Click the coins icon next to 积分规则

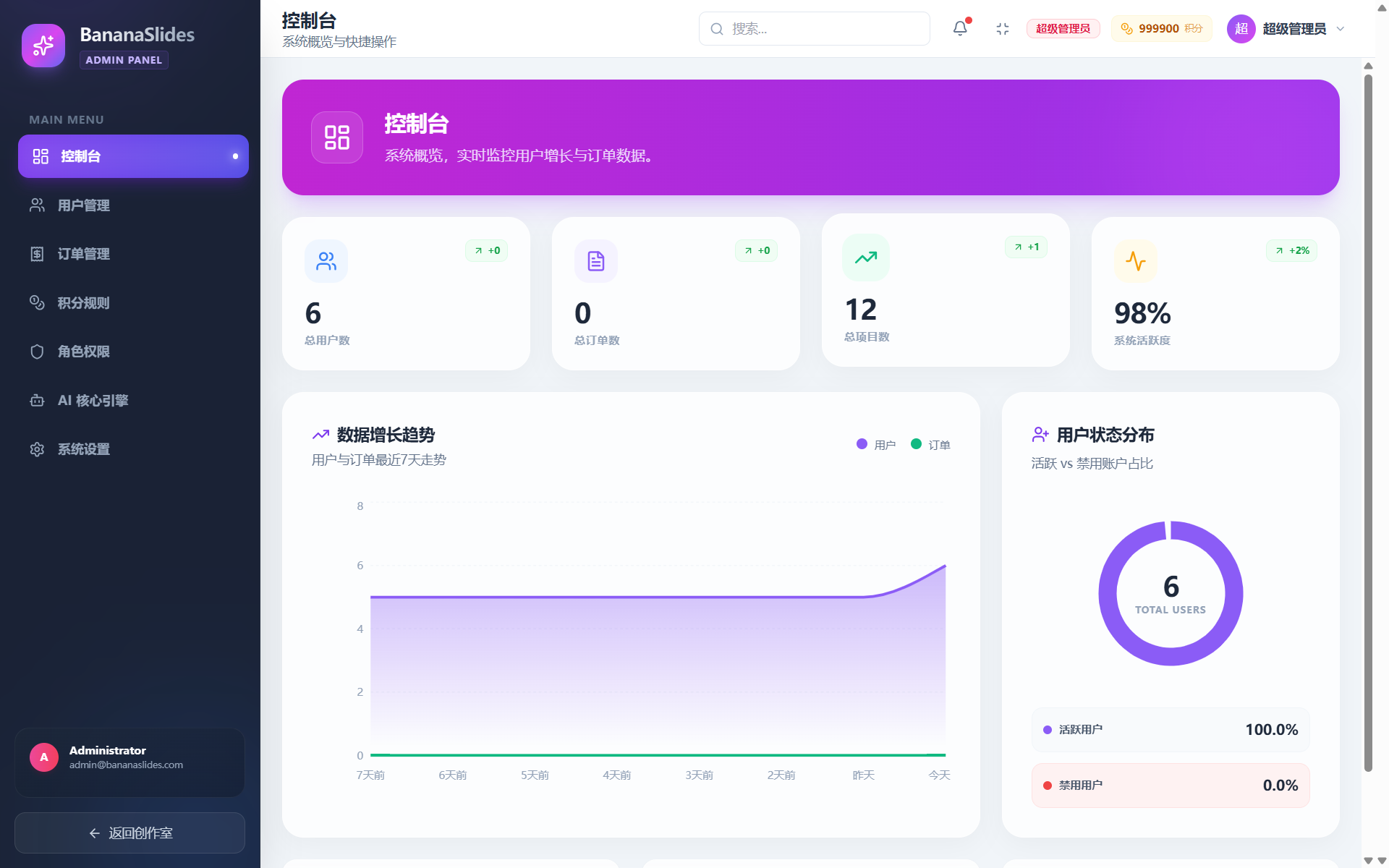tap(37, 302)
